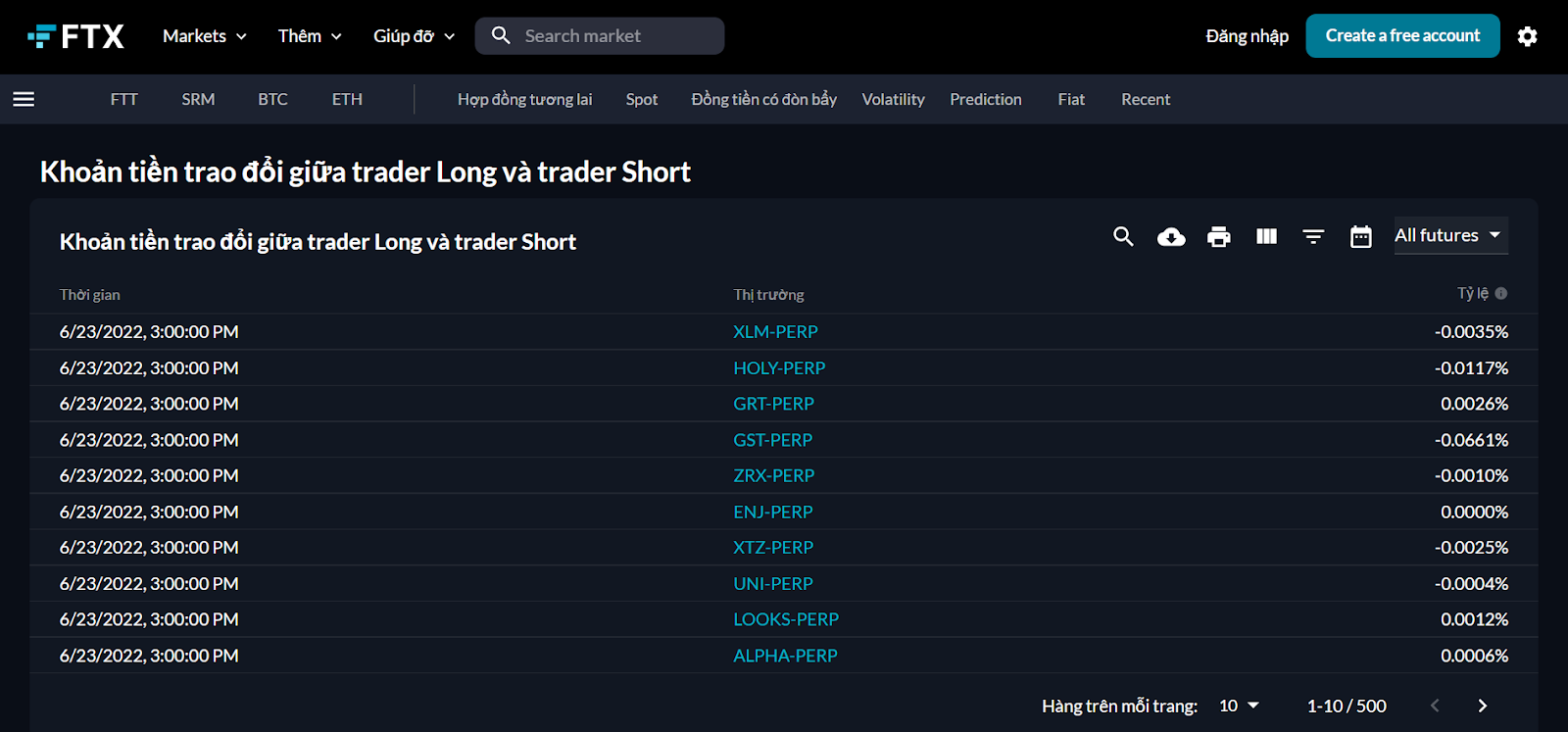This screenshot has width=1568, height=732.
Task: Sort by Tỷ lệ column header
Action: tap(1472, 293)
